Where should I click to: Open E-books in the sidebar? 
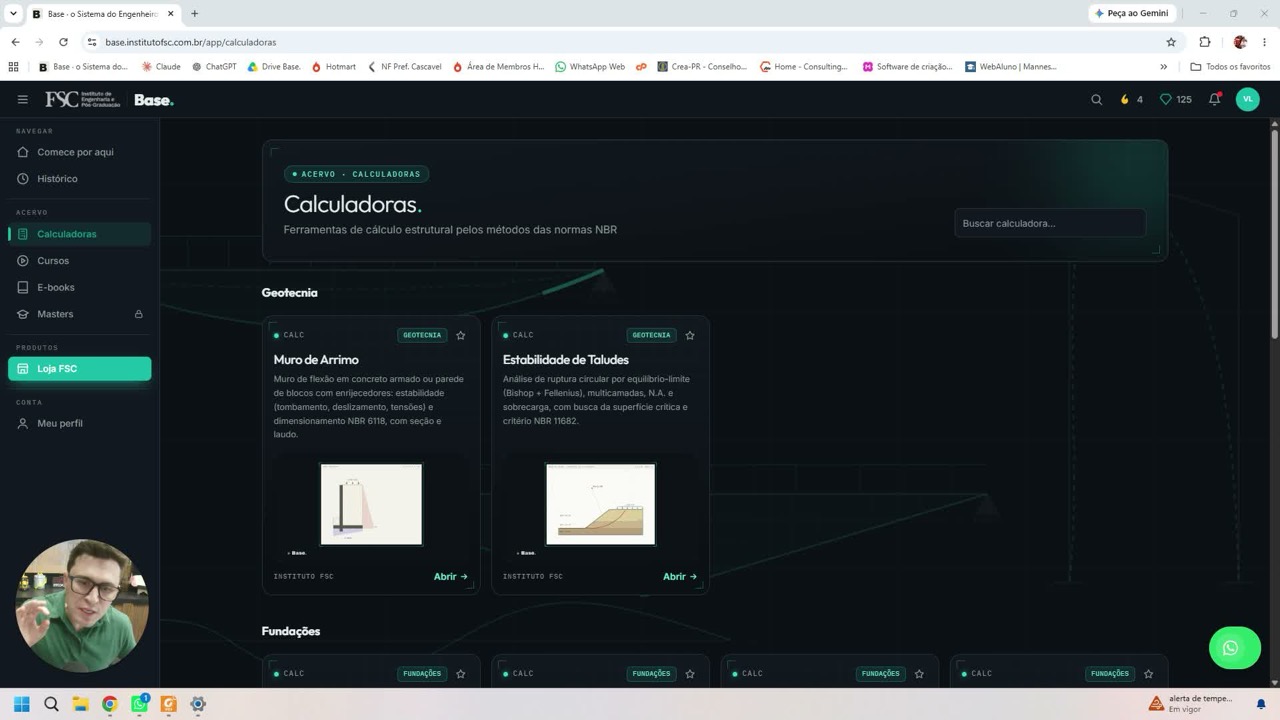pyautogui.click(x=79, y=288)
